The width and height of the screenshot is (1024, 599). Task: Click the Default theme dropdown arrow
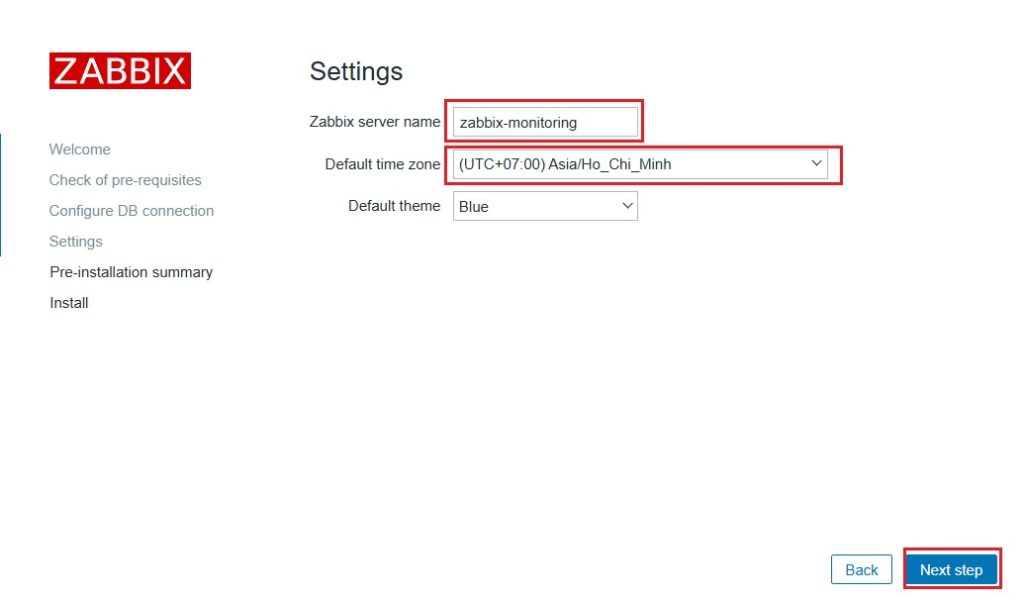coord(627,206)
